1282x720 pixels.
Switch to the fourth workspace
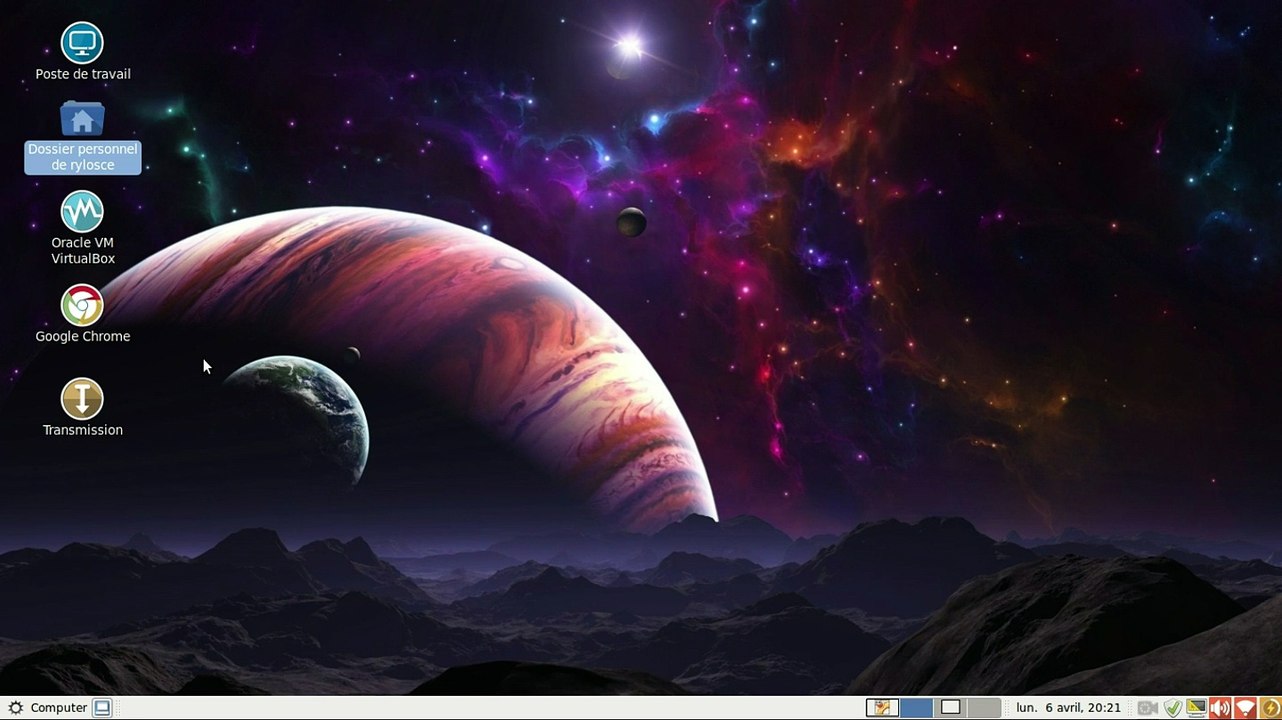(984, 708)
